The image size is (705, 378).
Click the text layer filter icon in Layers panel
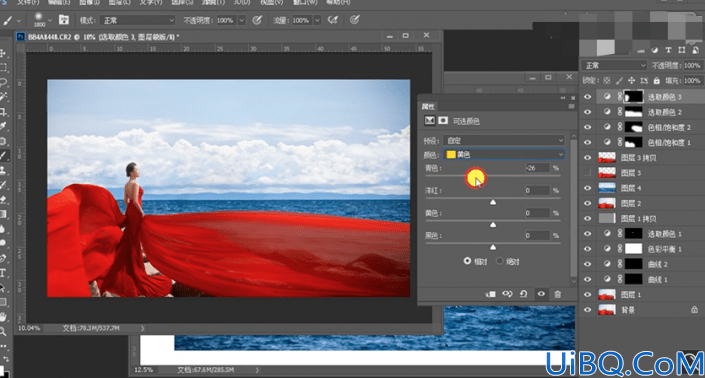668,50
